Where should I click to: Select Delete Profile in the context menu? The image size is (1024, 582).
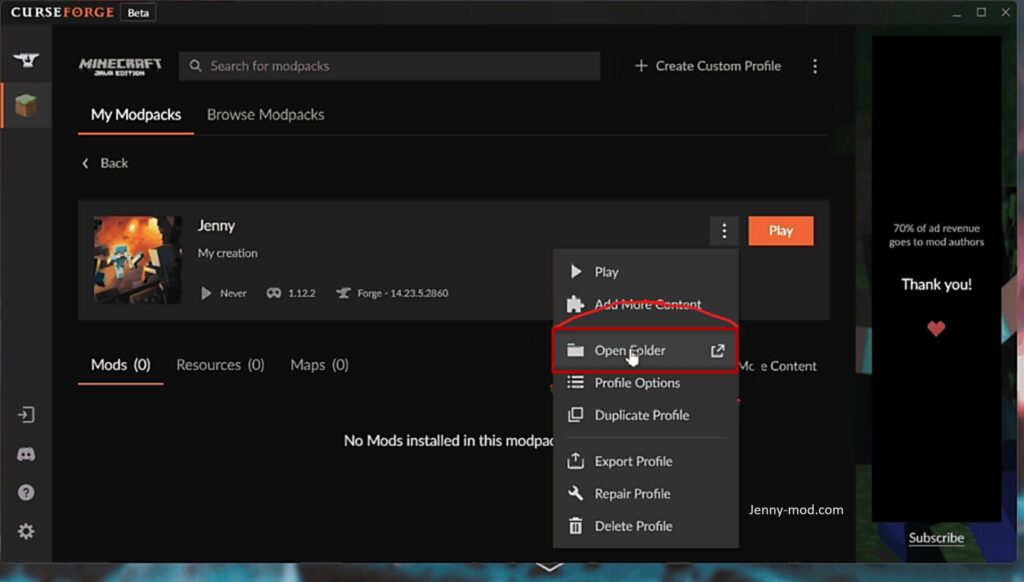[x=633, y=526]
